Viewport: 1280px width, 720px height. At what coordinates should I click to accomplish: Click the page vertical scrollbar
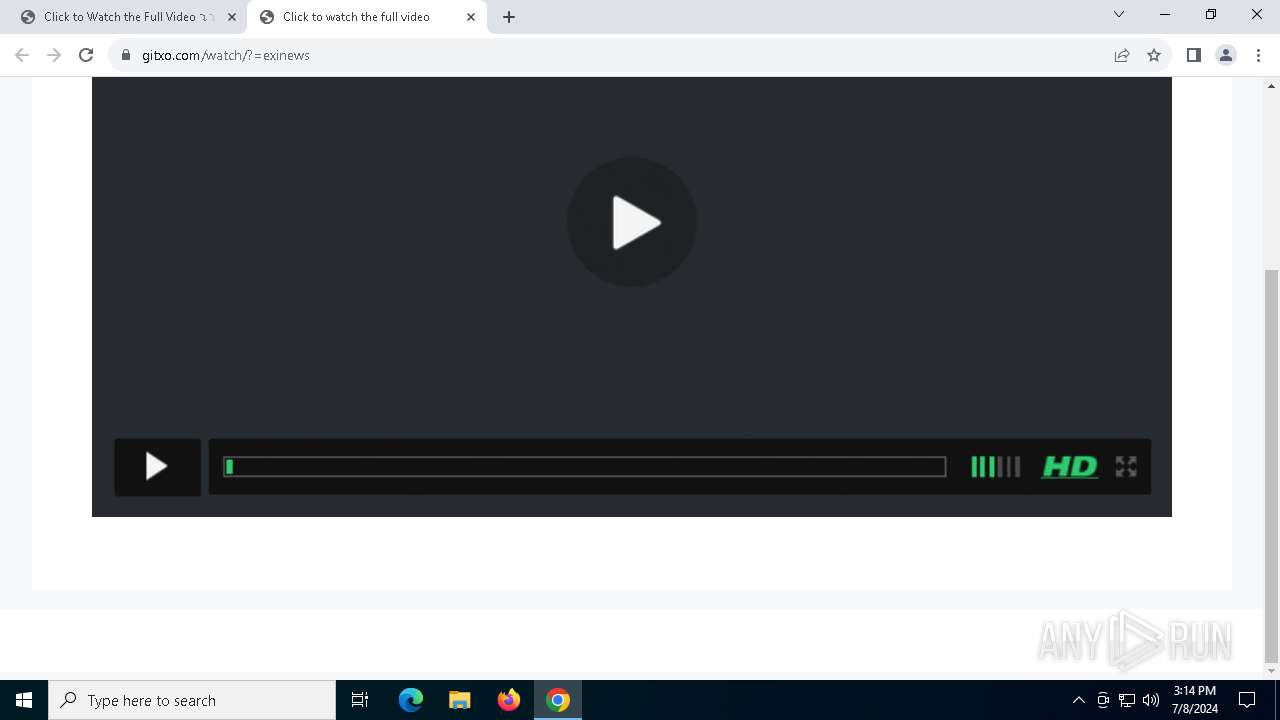click(x=1272, y=465)
